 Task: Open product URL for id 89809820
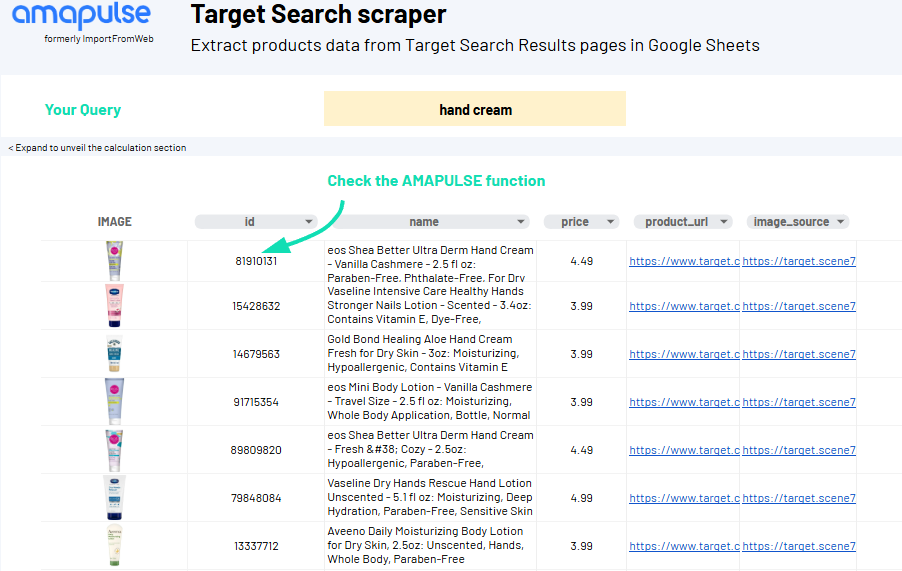(684, 450)
